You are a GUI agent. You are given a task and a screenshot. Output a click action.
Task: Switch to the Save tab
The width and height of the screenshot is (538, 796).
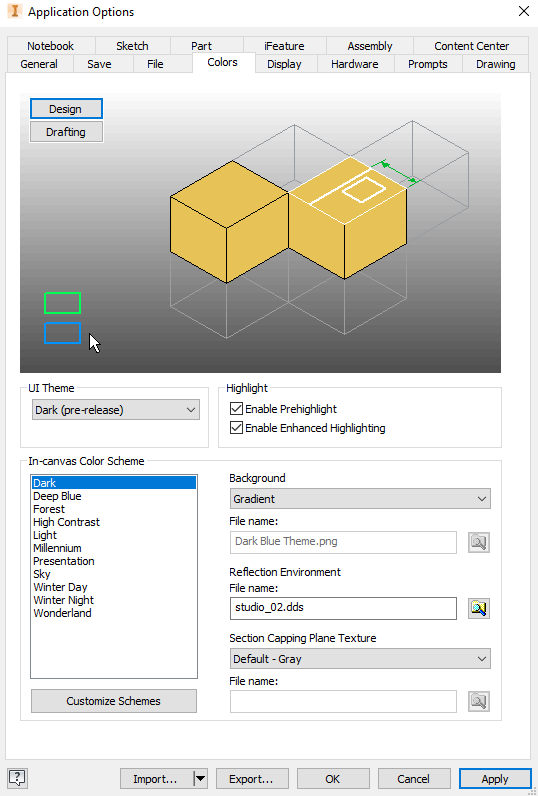click(99, 64)
